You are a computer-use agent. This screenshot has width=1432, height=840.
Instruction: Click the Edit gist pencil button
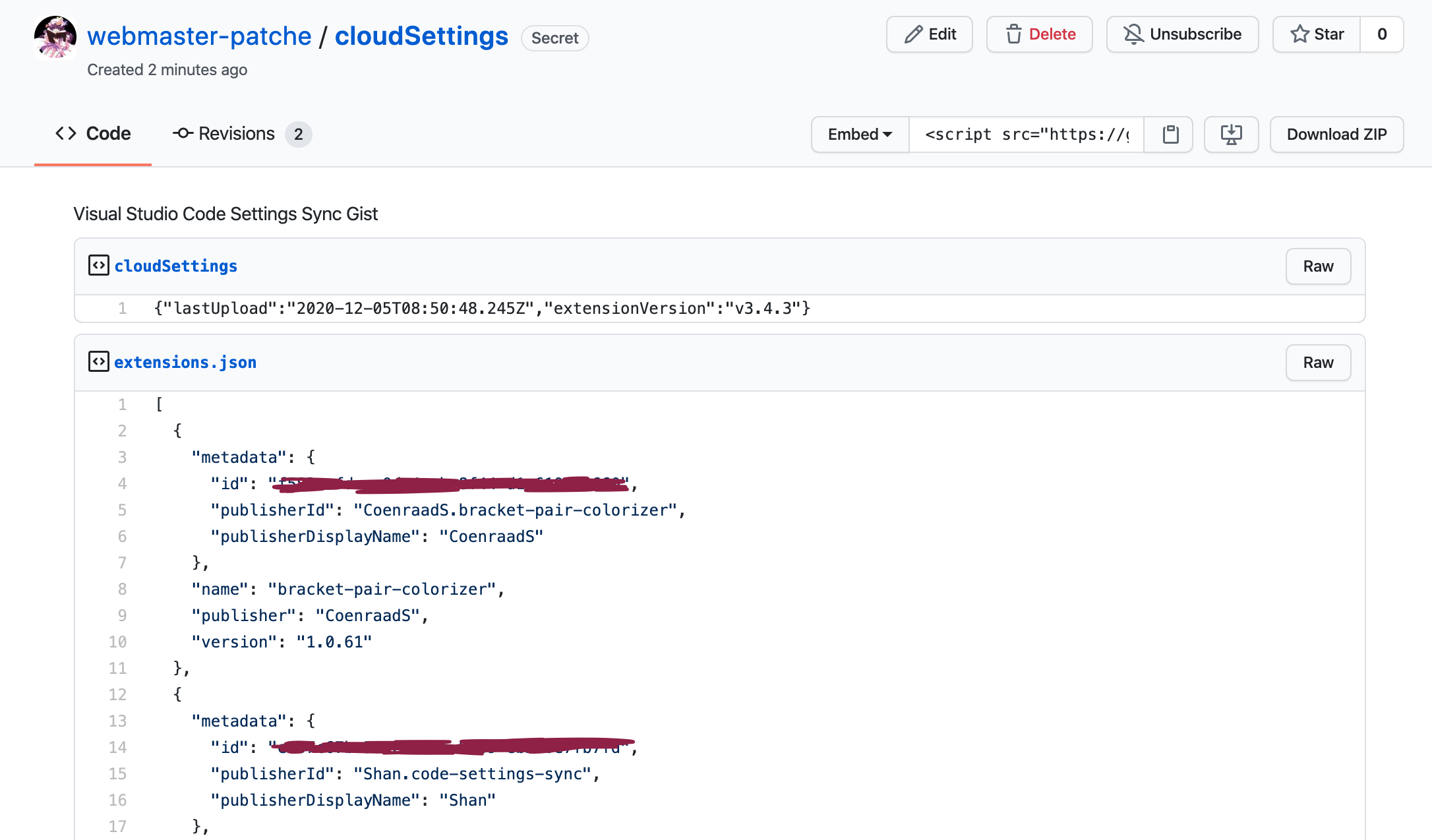pos(929,34)
